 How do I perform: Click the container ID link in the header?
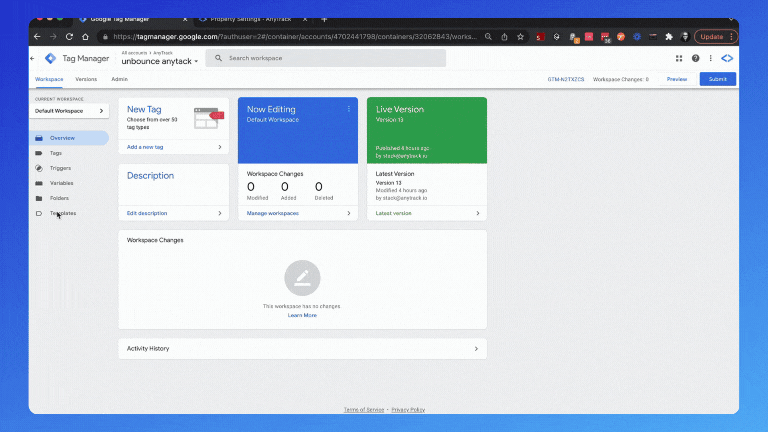[x=566, y=79]
